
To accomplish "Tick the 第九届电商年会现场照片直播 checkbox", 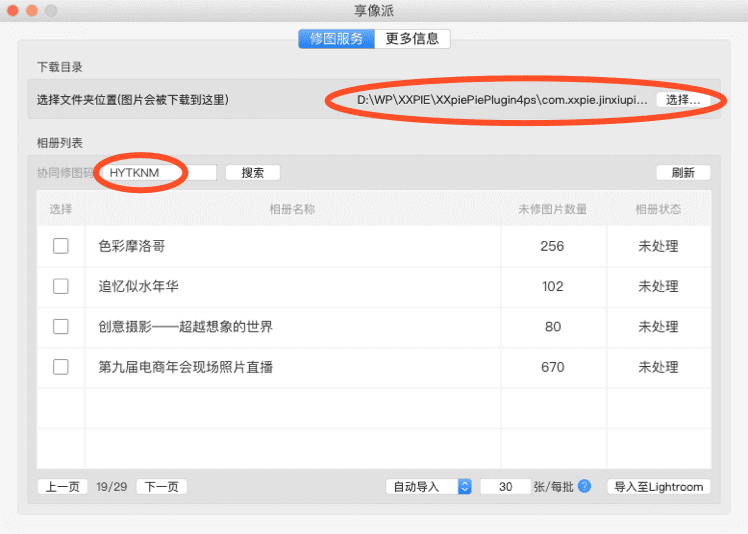I will (x=61, y=367).
